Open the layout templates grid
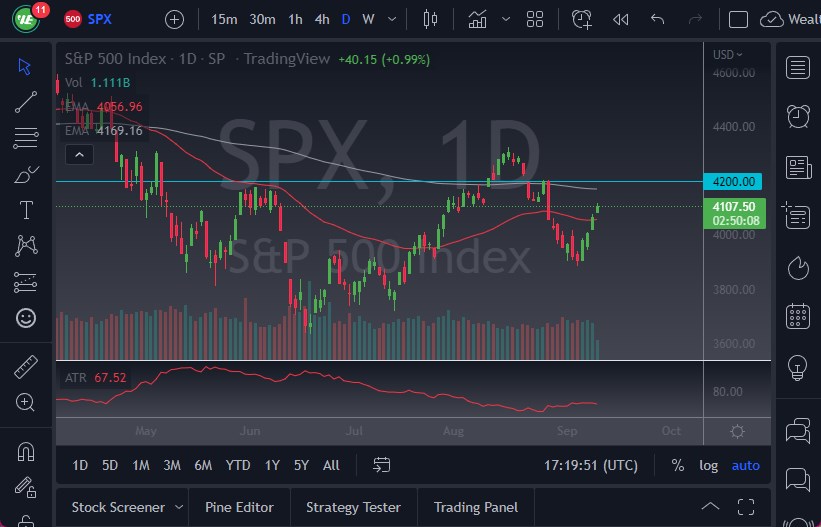 (x=535, y=19)
